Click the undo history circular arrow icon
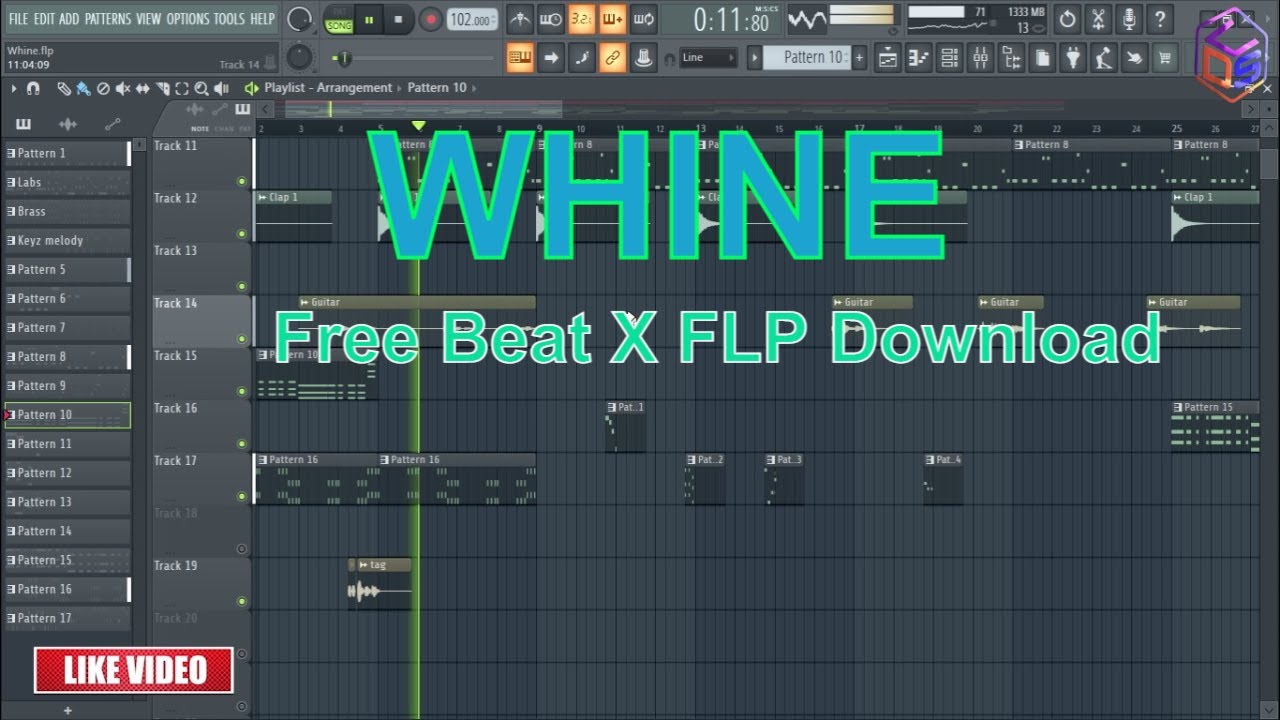1280x720 pixels. [x=1068, y=19]
